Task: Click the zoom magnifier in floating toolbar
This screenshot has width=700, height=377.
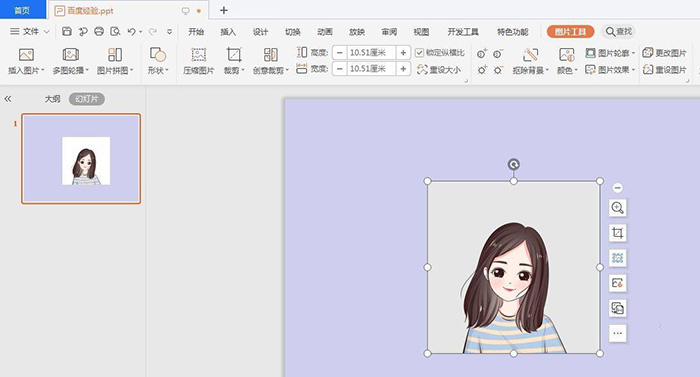Action: pos(617,208)
